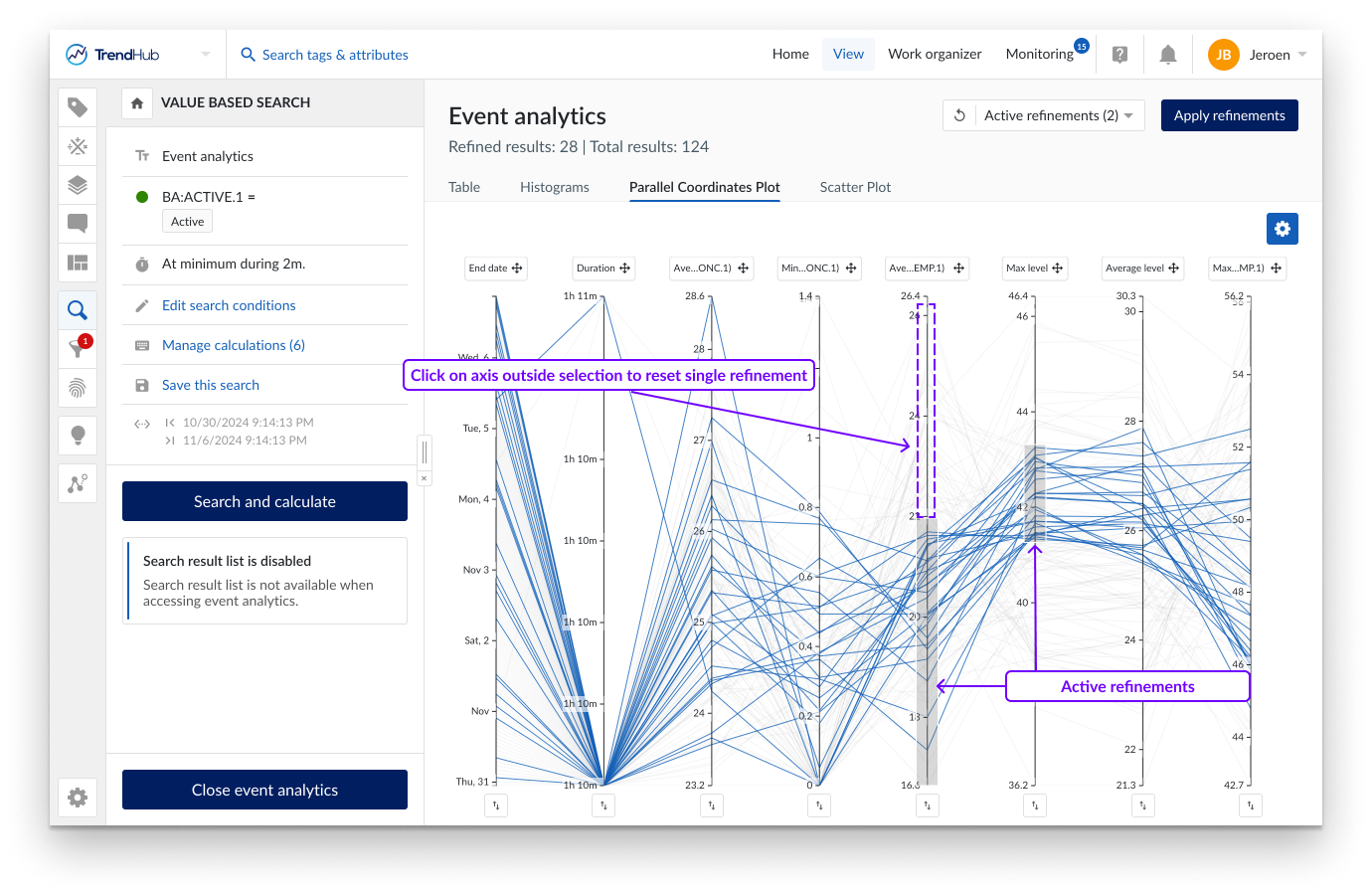The height and width of the screenshot is (895, 1372).
Task: Open Edit search conditions link
Action: coord(229,305)
